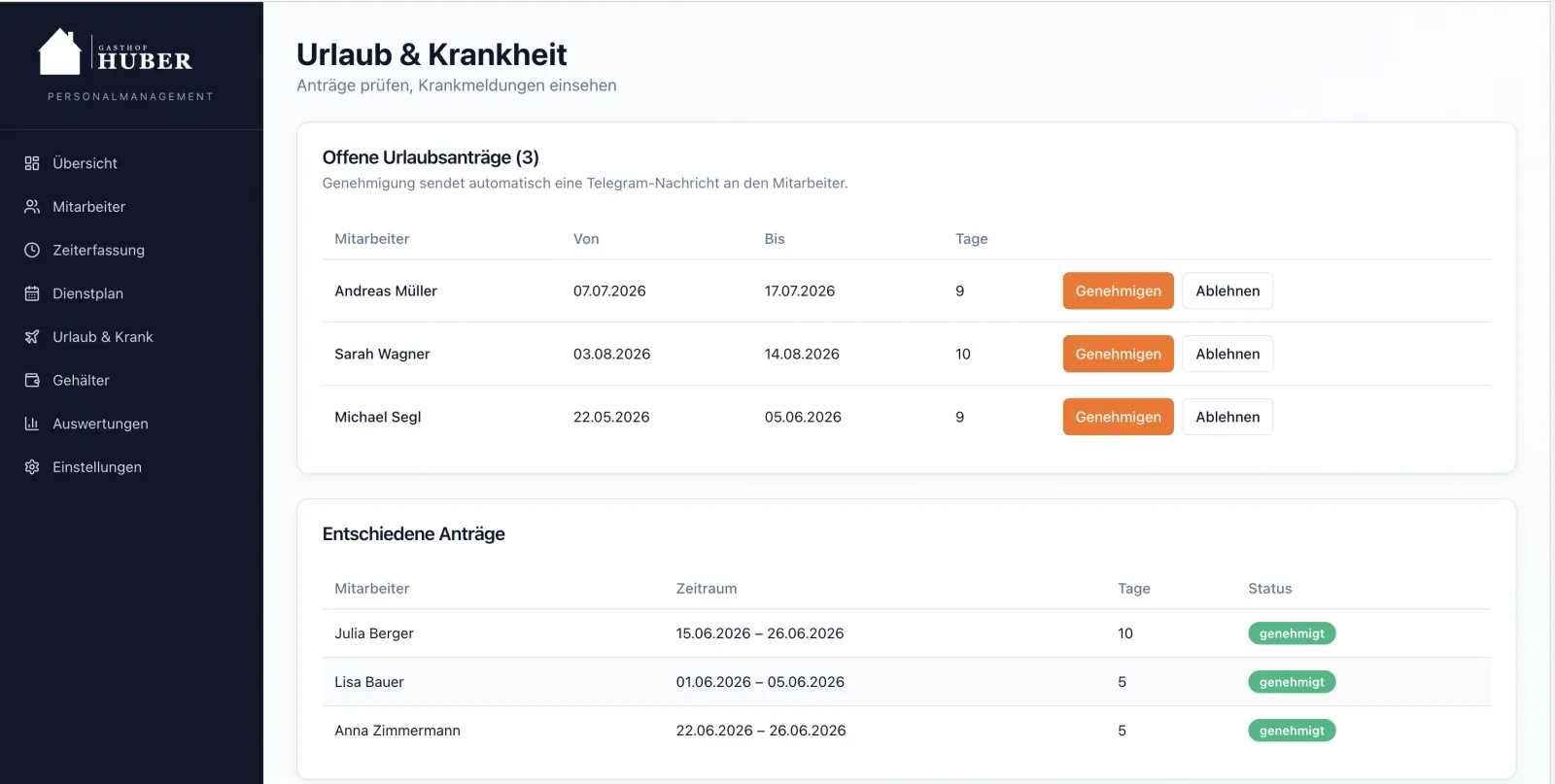Screen dimensions: 1555x784
Task: Click the genehmigt badge for Julia Berger
Action: pos(1292,633)
